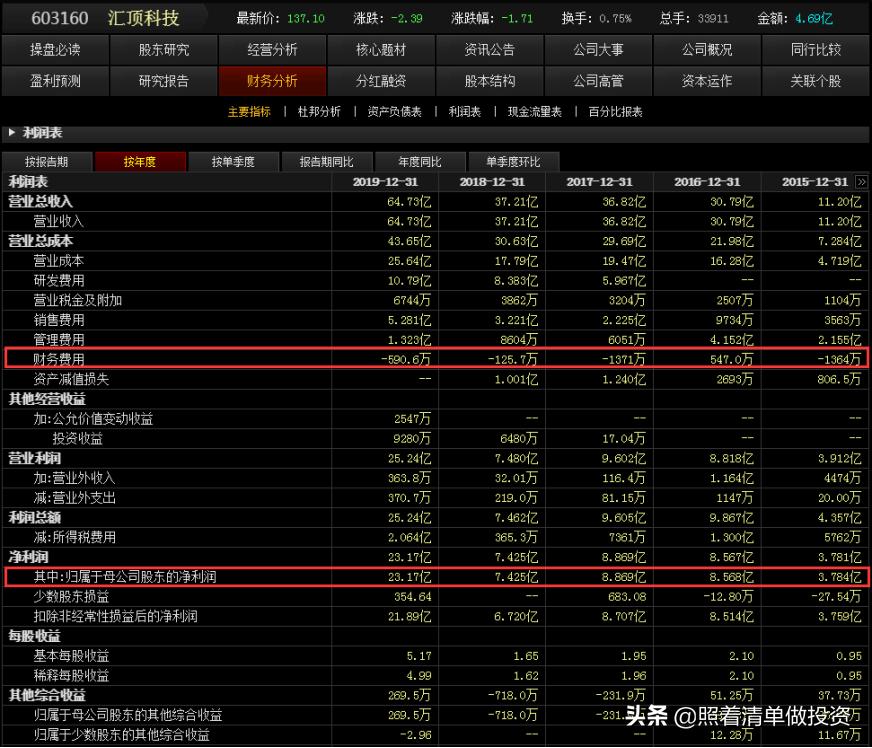Image resolution: width=872 pixels, height=748 pixels.
Task: Open the 分红融资 tab
Action: tap(381, 81)
